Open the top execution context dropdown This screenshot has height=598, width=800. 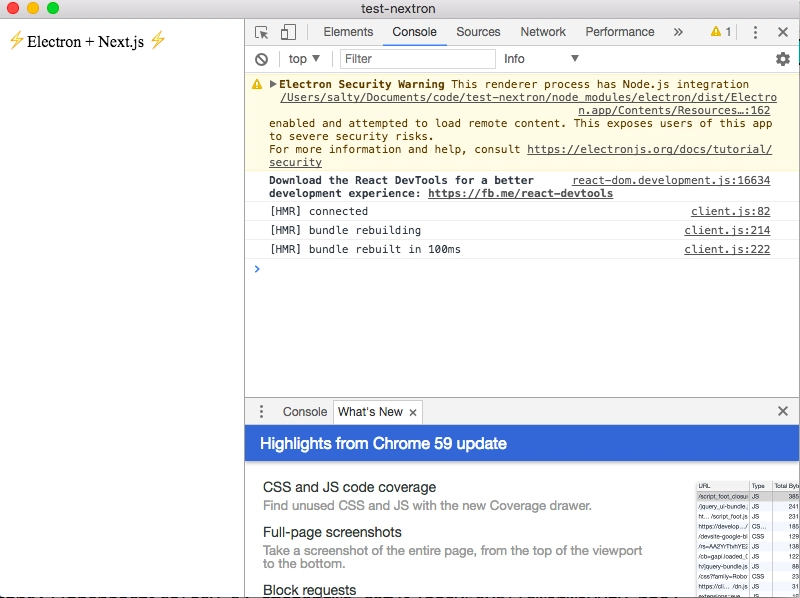point(304,59)
